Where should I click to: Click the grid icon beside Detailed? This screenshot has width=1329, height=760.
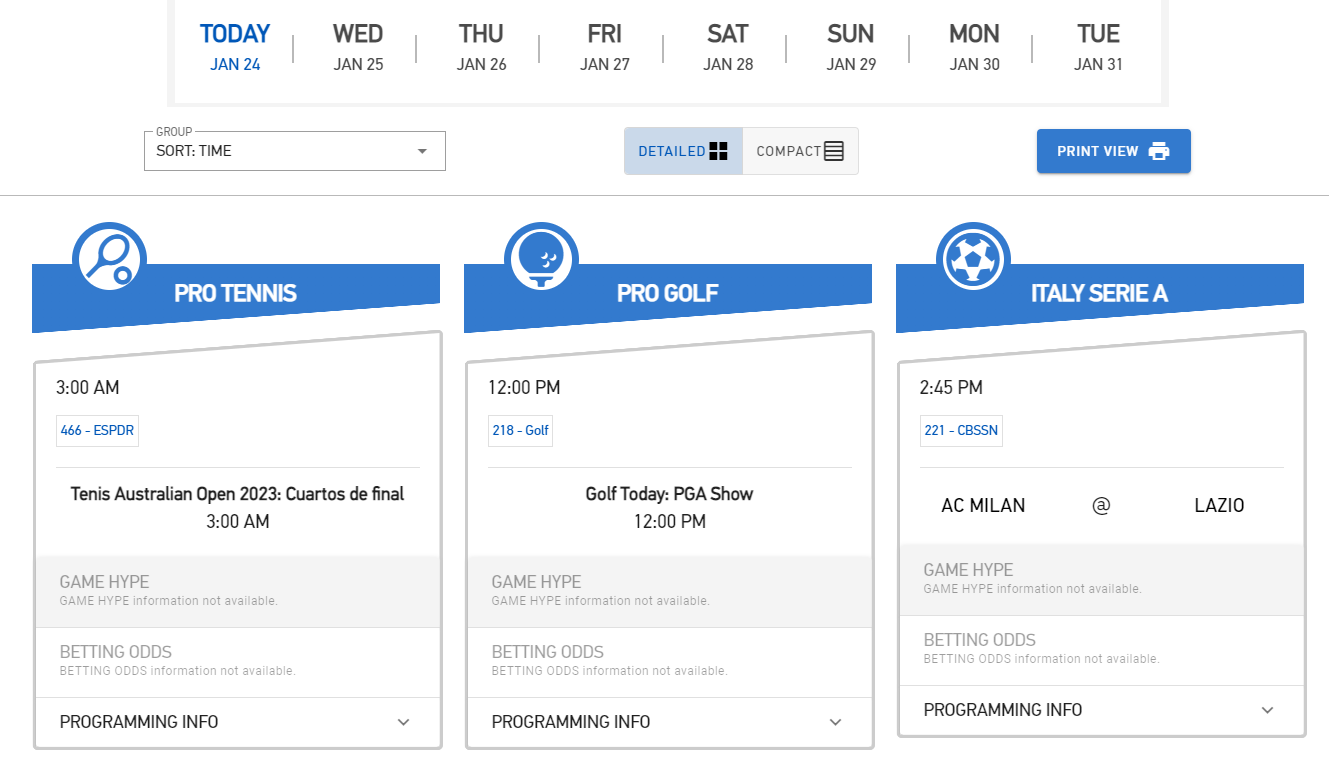point(718,151)
